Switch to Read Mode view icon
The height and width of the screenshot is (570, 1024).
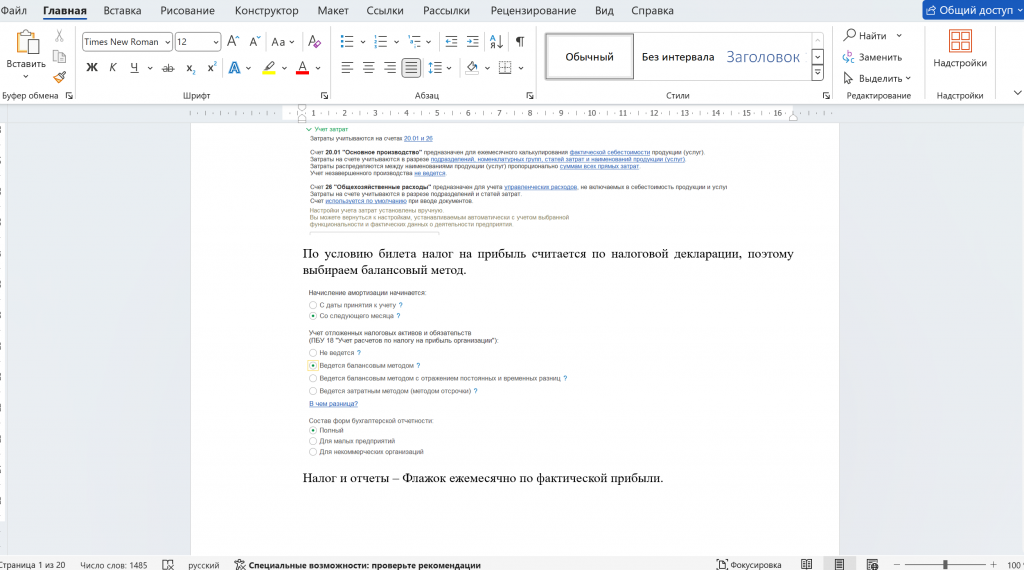[x=807, y=564]
